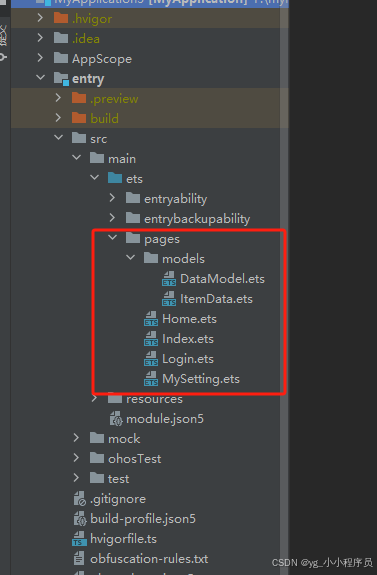Click the src folder icon
The height and width of the screenshot is (575, 377).
pyautogui.click(x=79, y=138)
